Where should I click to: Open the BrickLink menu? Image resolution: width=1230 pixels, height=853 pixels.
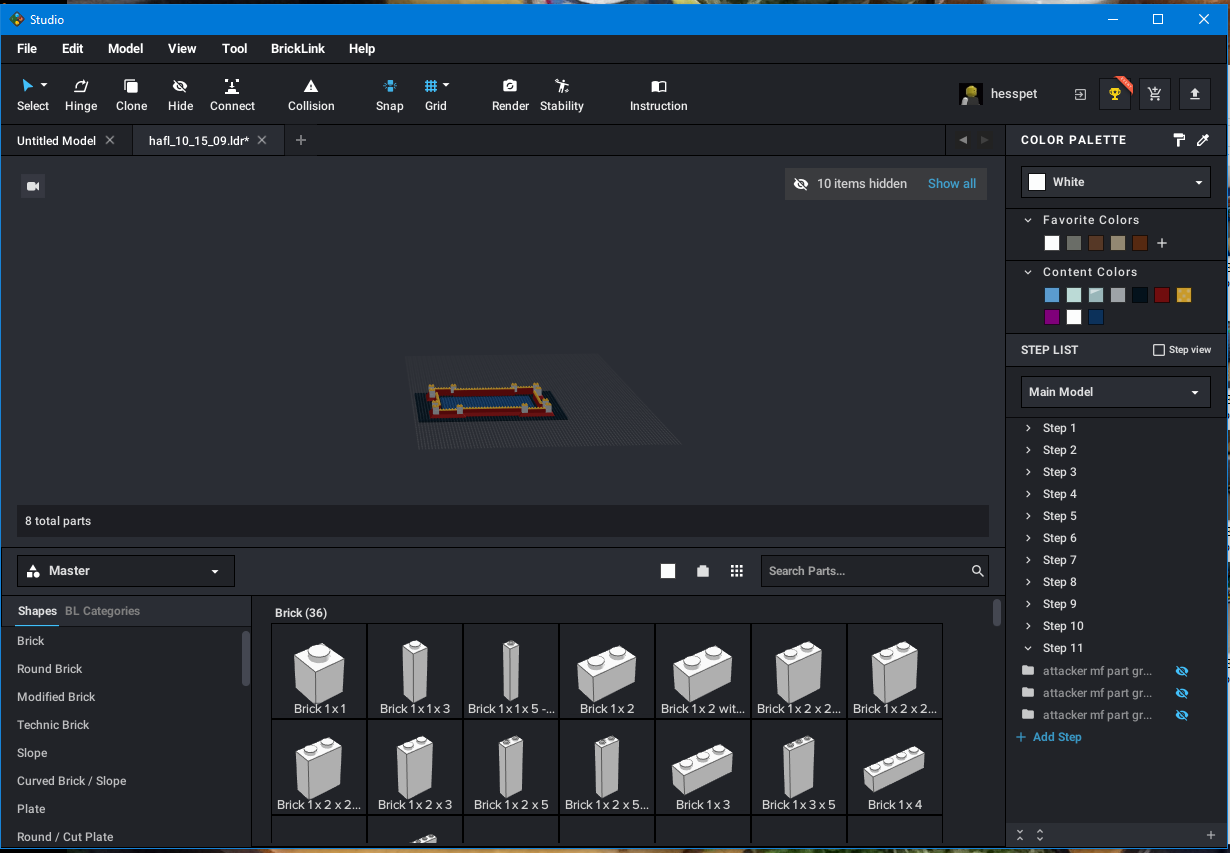click(297, 48)
